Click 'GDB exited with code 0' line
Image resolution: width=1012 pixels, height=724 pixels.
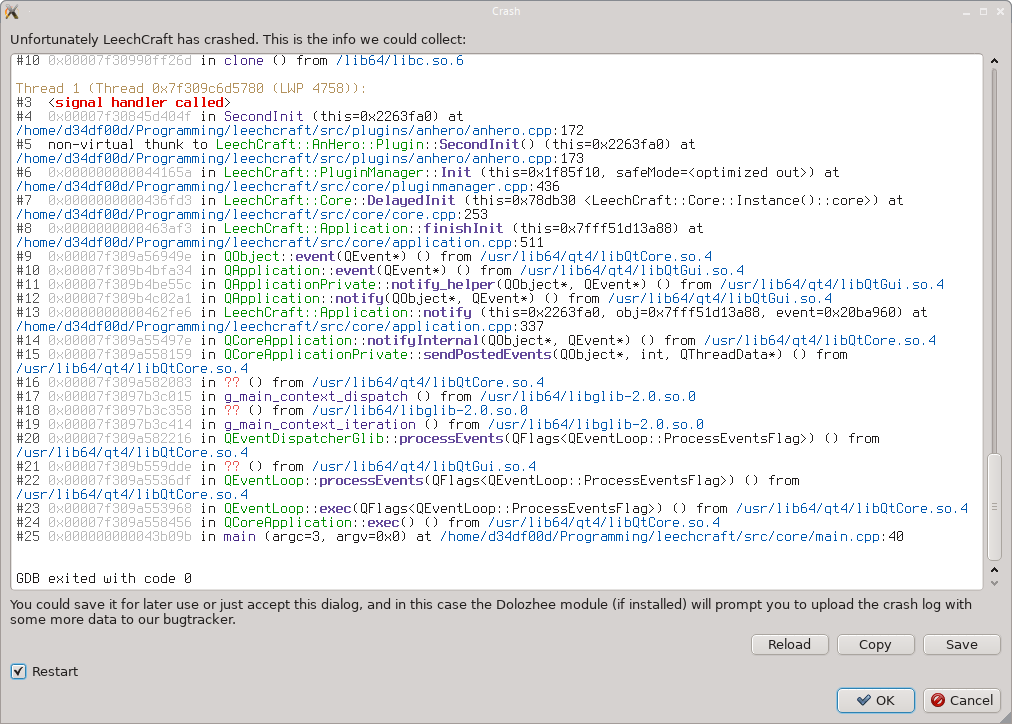click(104, 579)
